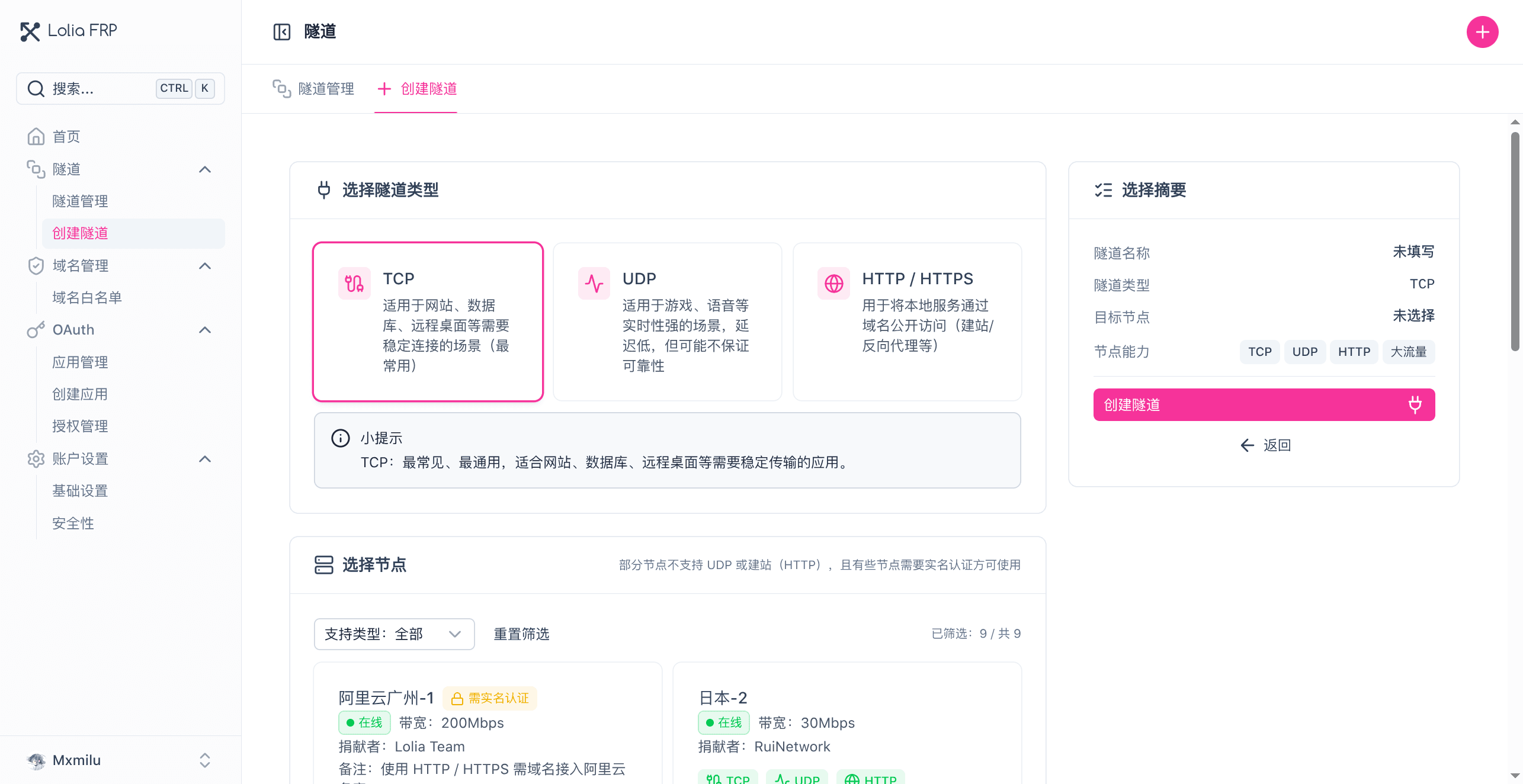
Task: Click the globe icon on the HTTP / HTTPS card
Action: coord(832,283)
